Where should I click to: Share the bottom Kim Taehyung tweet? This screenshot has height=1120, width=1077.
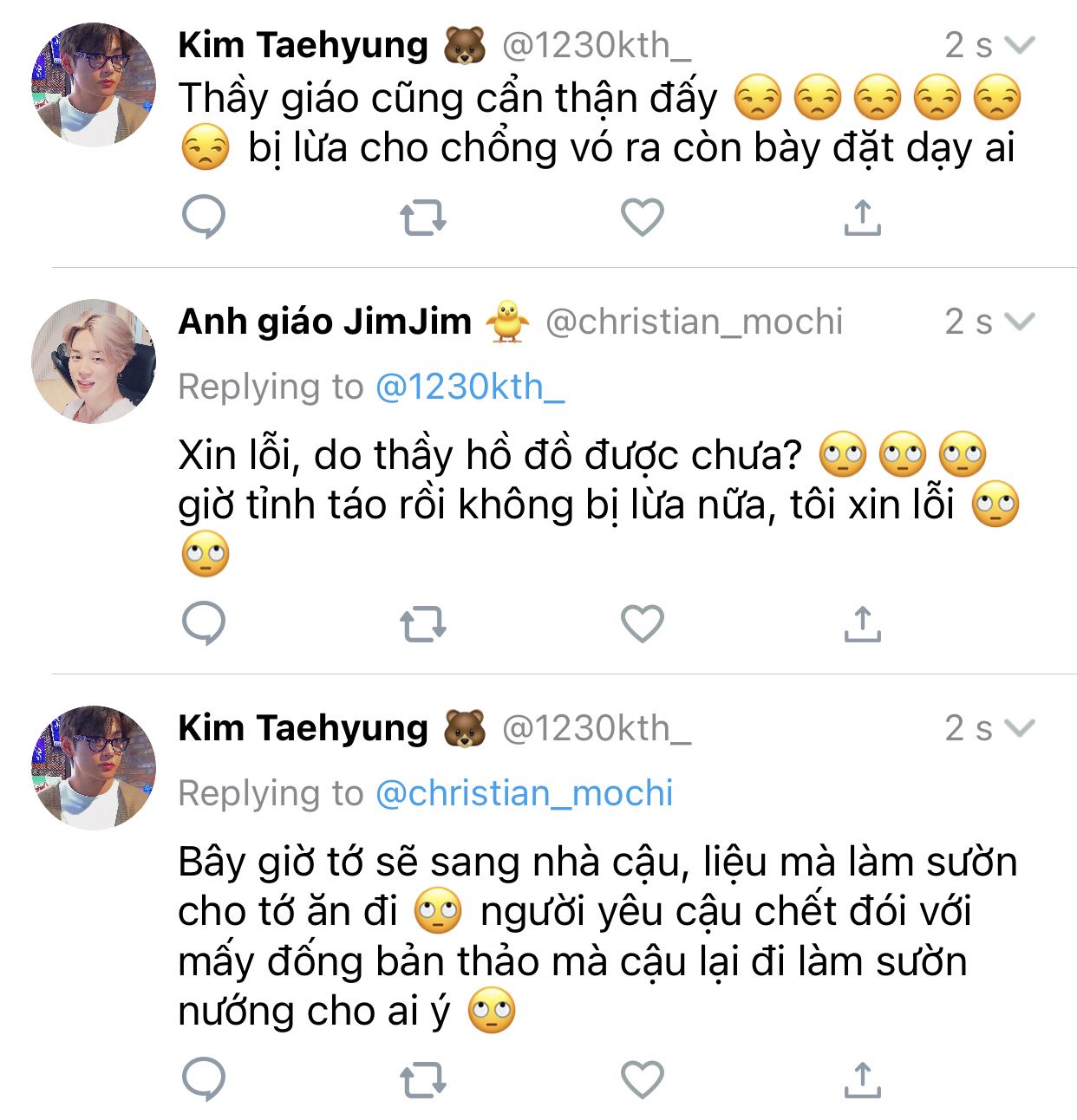point(862,1080)
